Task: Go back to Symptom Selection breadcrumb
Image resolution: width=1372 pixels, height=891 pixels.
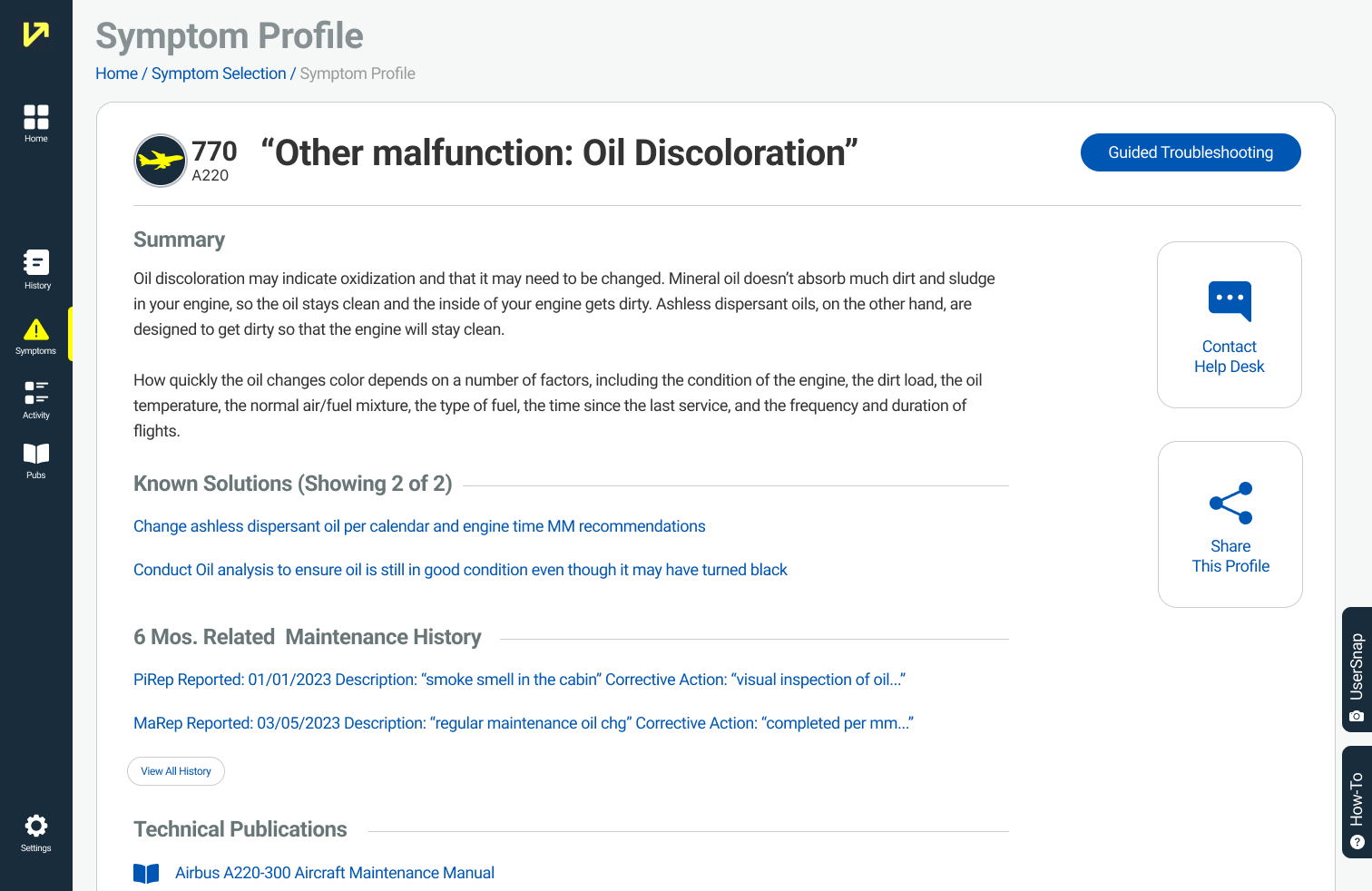Action: point(219,73)
